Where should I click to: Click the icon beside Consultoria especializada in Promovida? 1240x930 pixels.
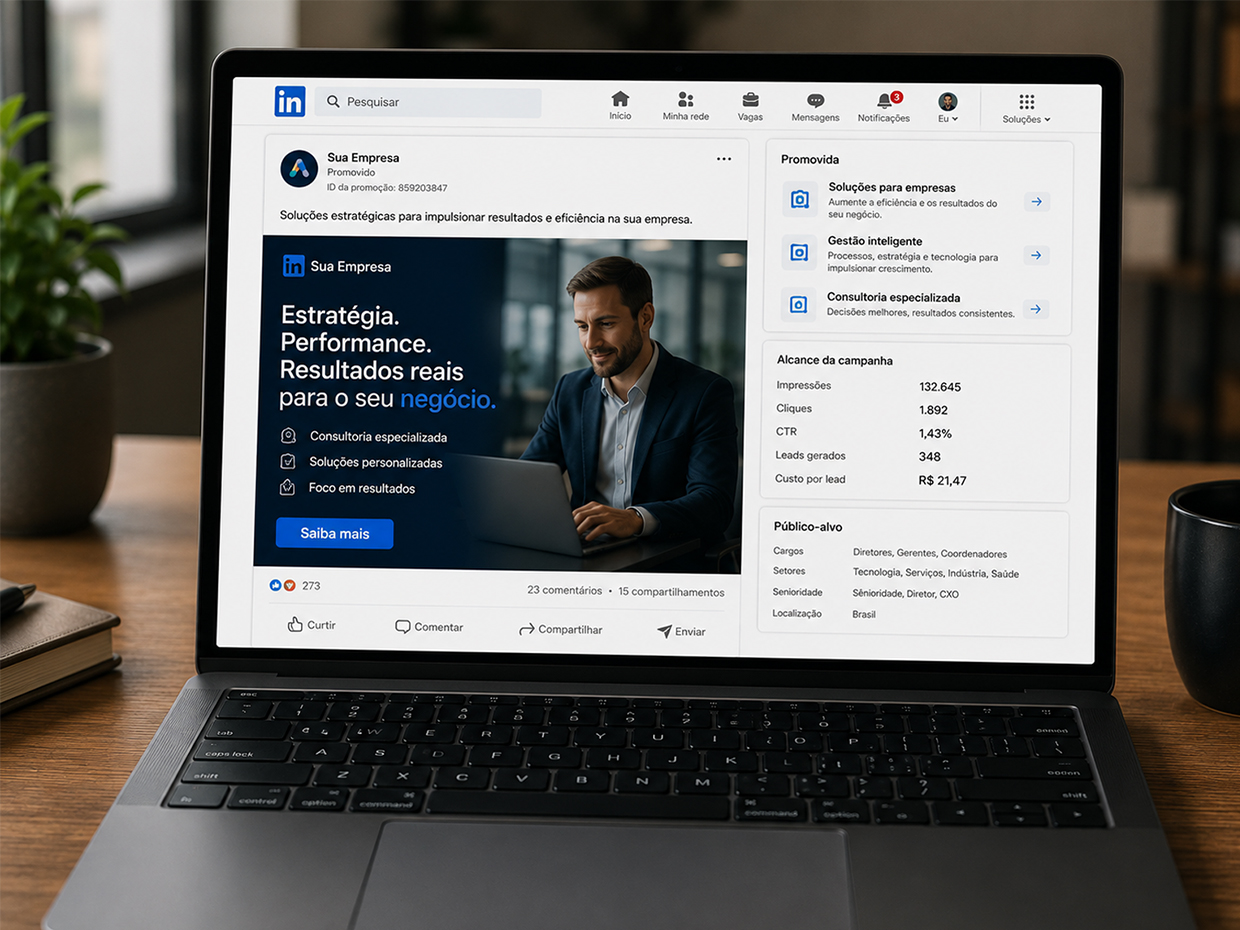tap(798, 304)
